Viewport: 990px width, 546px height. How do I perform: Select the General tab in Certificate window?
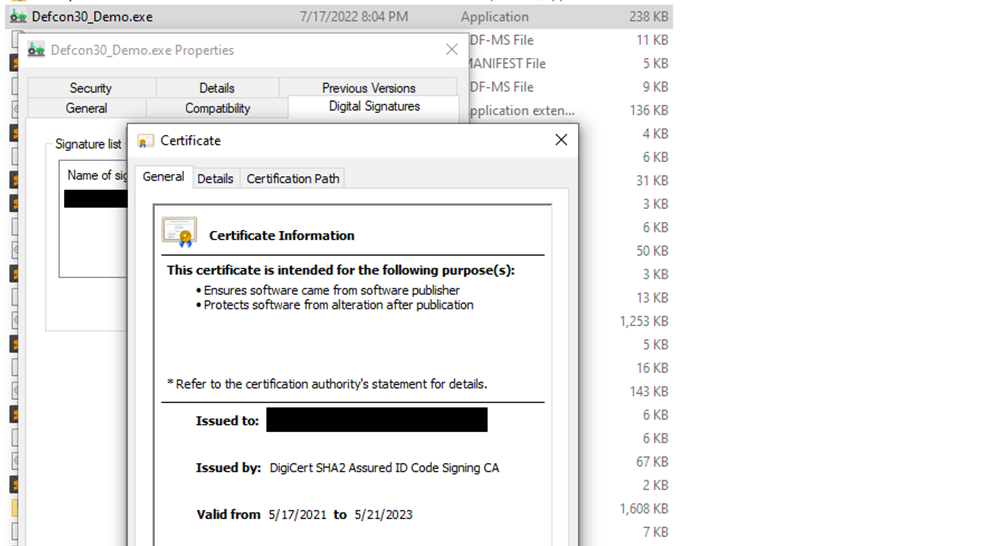(x=164, y=177)
